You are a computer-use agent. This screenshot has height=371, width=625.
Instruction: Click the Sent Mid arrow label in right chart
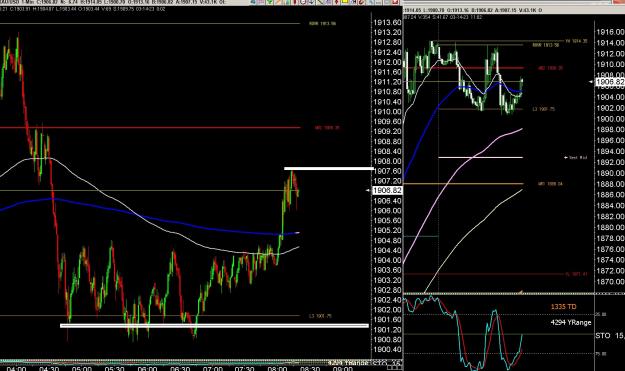point(576,158)
